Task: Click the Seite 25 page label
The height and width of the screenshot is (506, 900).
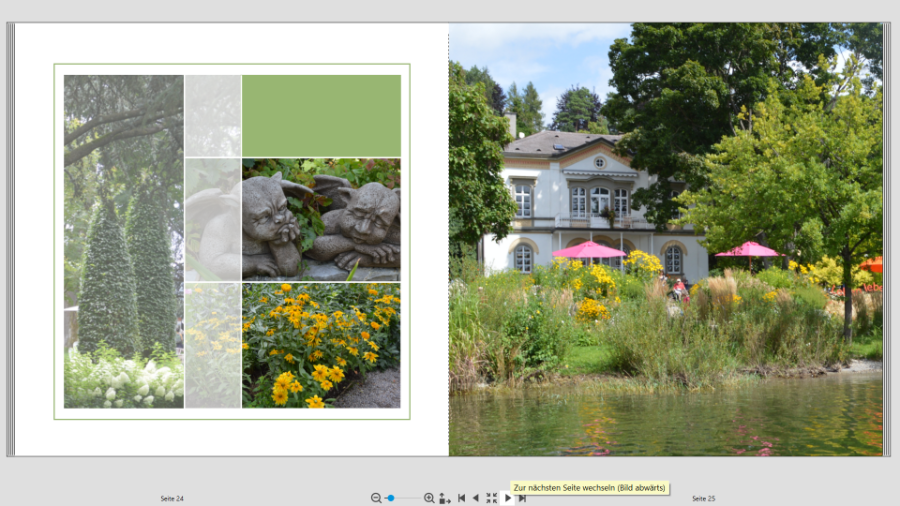Action: [703, 498]
